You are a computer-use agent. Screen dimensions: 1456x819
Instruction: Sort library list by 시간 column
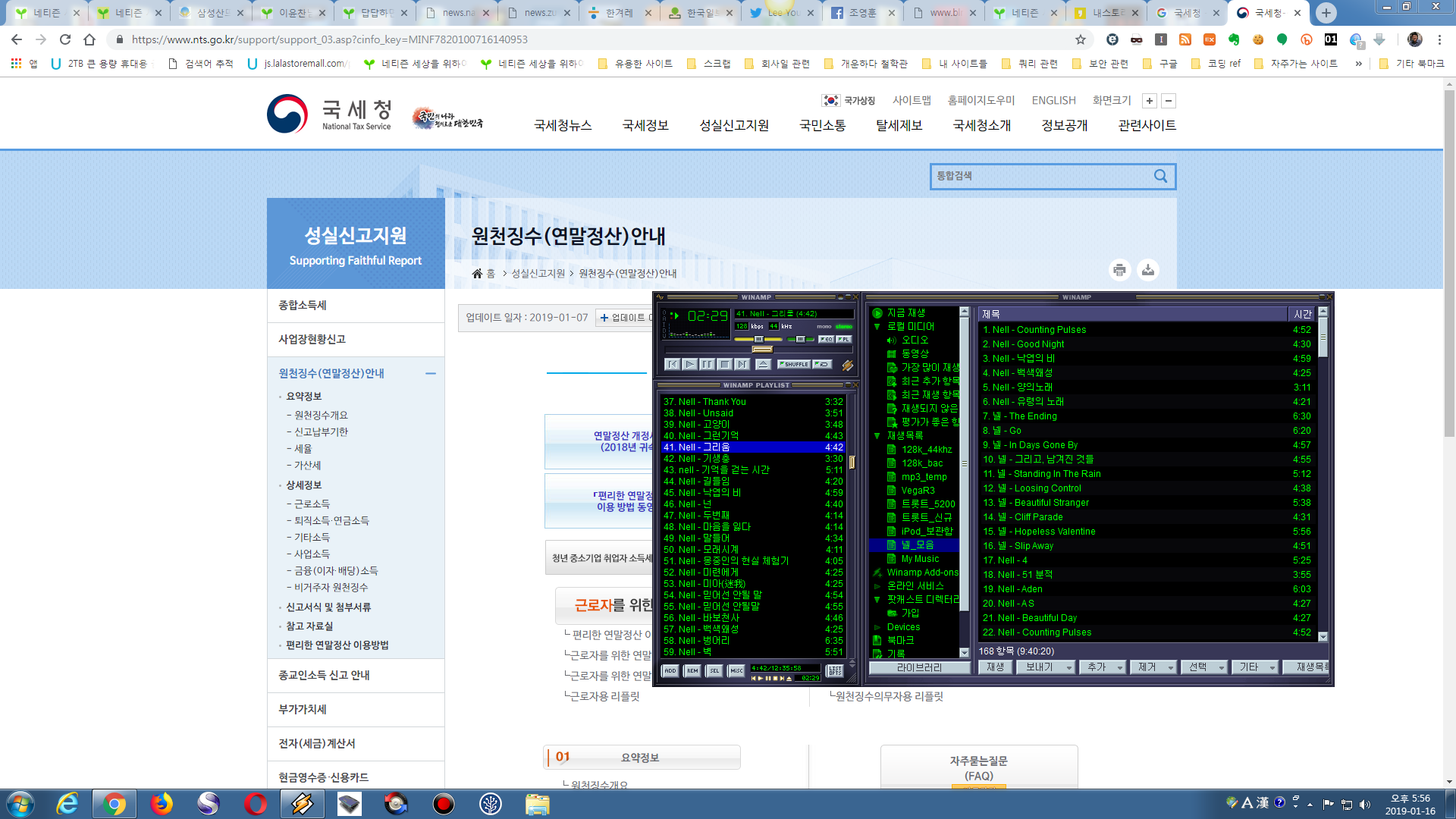[1302, 314]
